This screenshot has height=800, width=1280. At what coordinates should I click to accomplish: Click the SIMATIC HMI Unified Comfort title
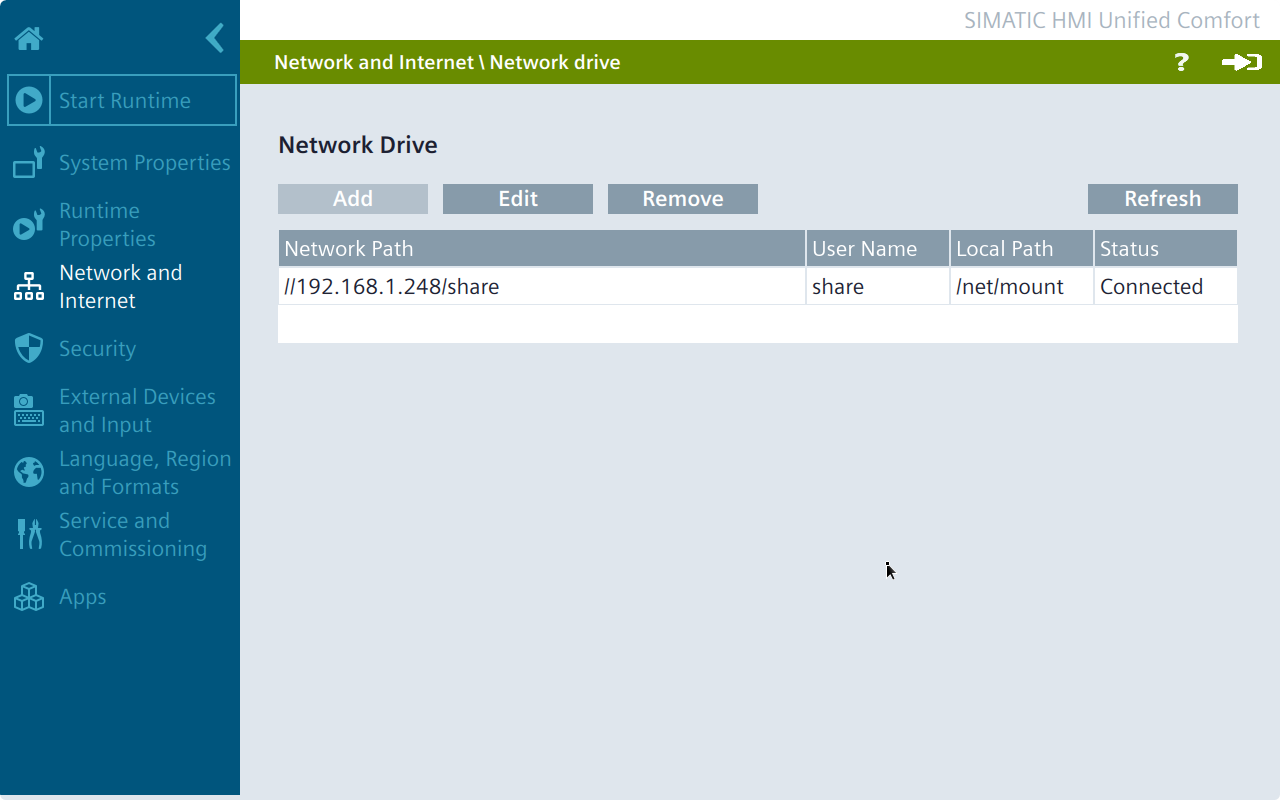coord(1112,20)
